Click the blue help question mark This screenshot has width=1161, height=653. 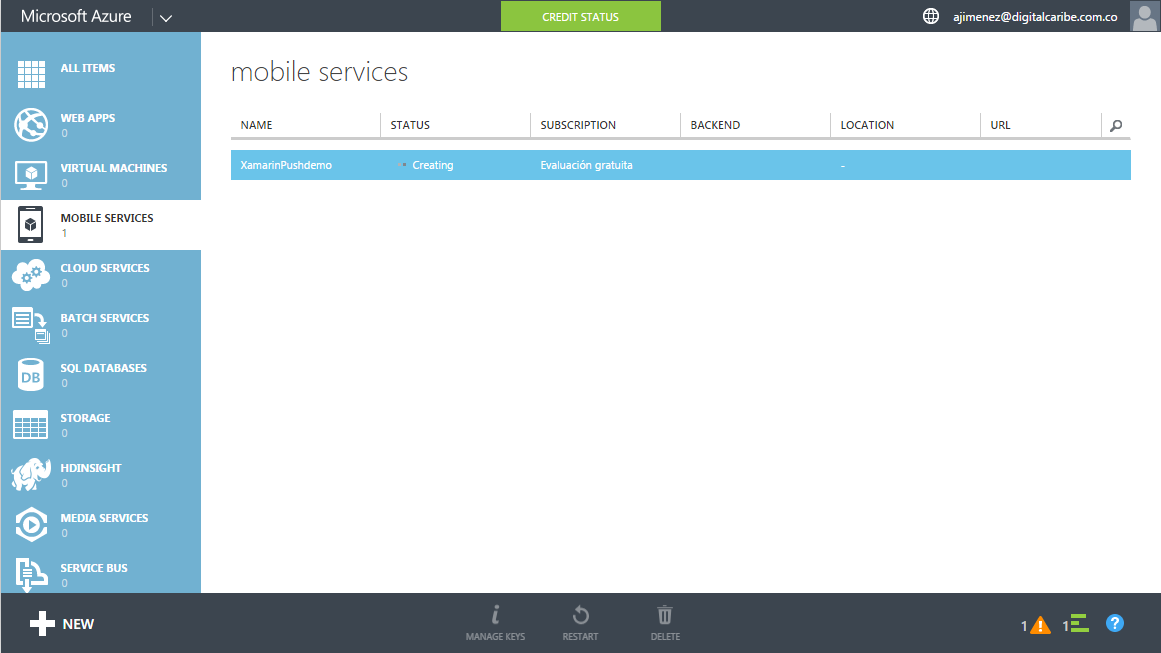pos(1115,623)
